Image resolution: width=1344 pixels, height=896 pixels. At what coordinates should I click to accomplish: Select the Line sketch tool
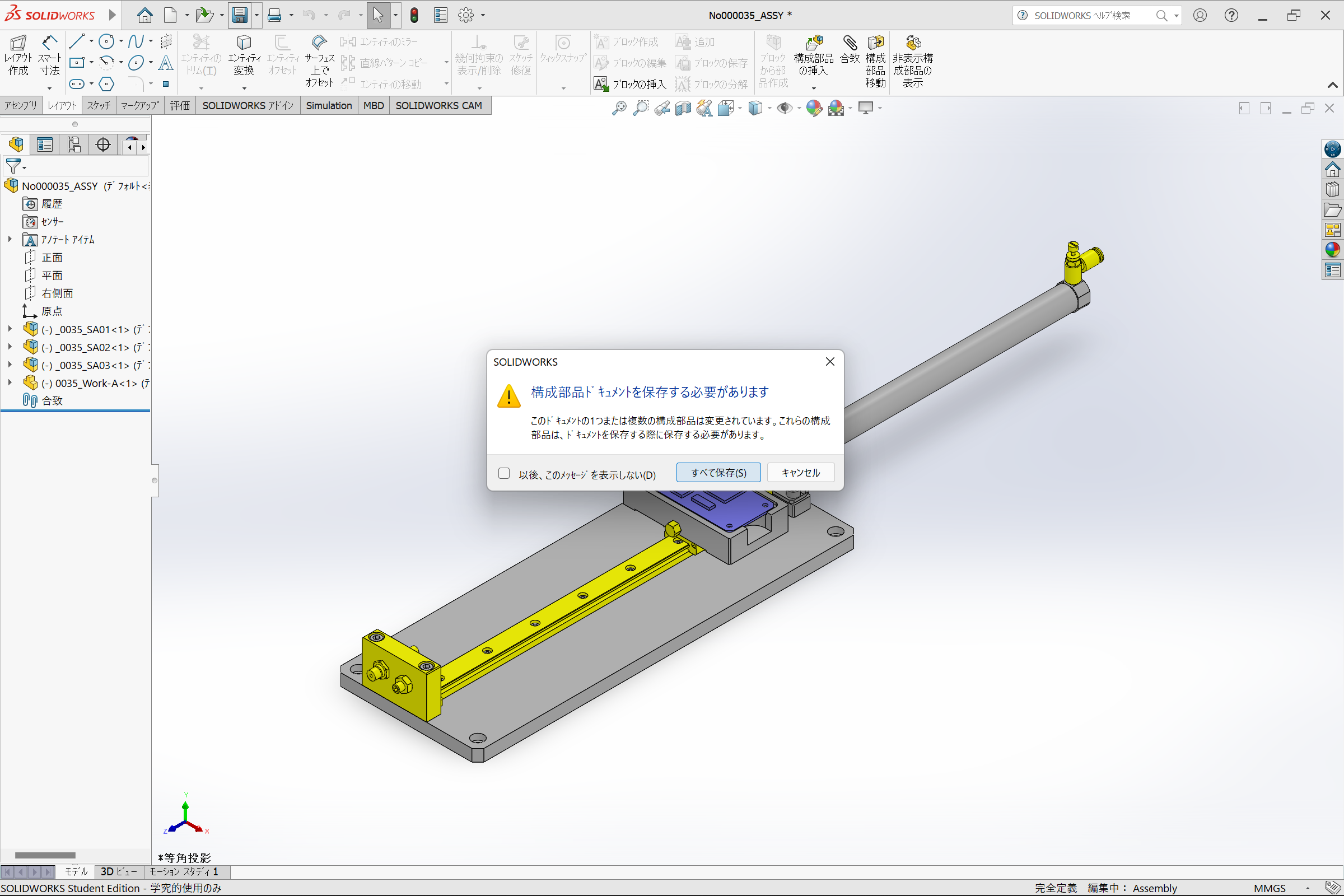point(77,41)
